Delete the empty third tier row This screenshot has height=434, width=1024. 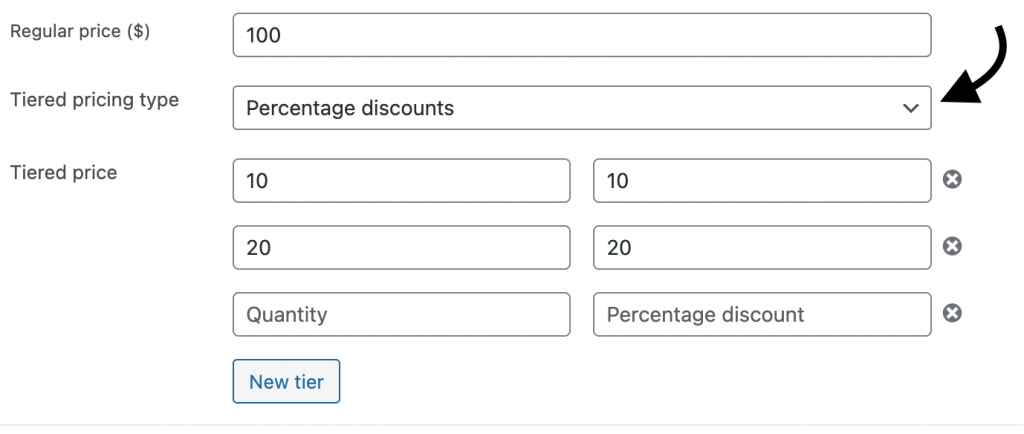(953, 313)
